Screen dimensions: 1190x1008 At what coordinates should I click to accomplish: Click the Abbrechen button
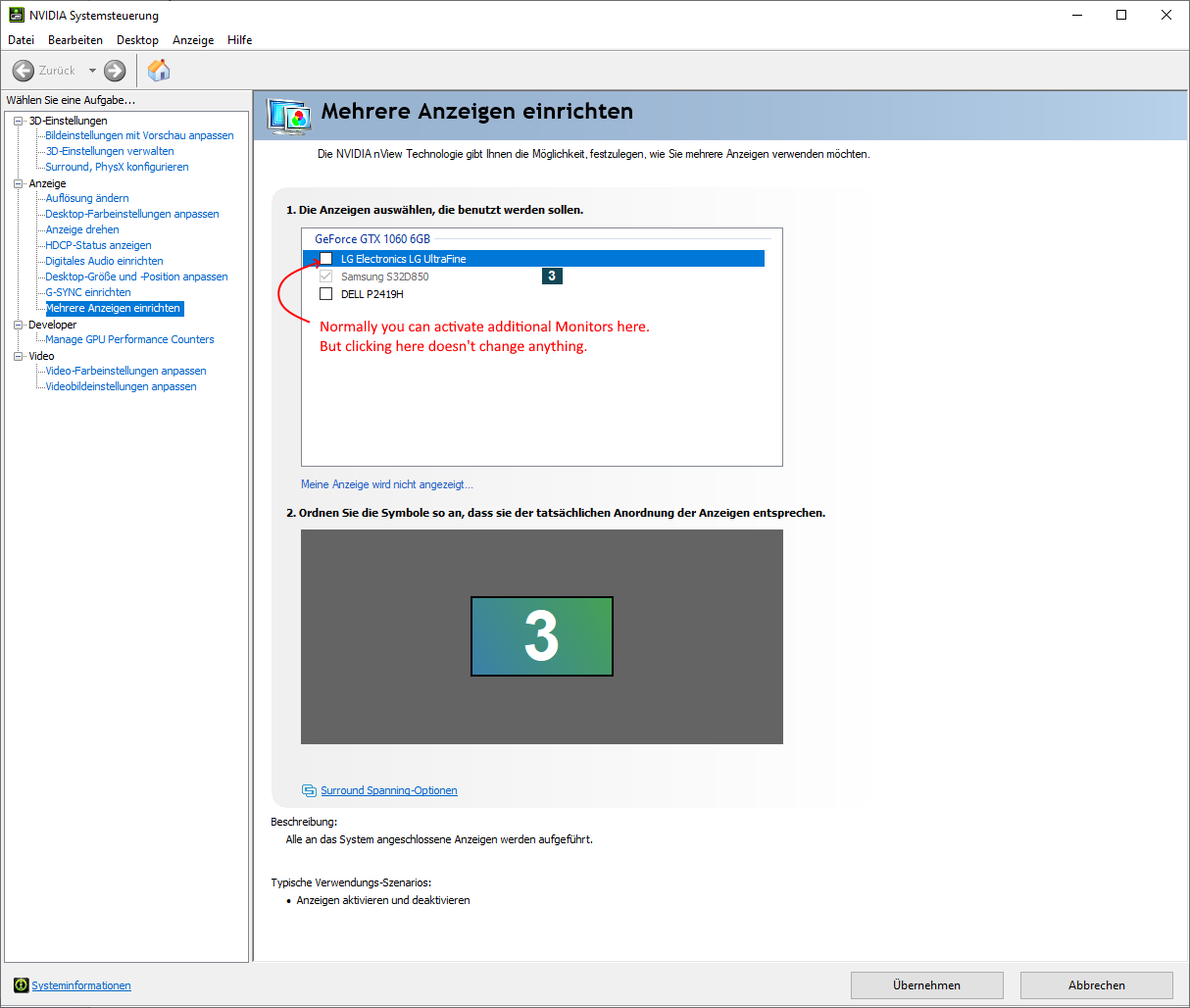(x=1096, y=985)
